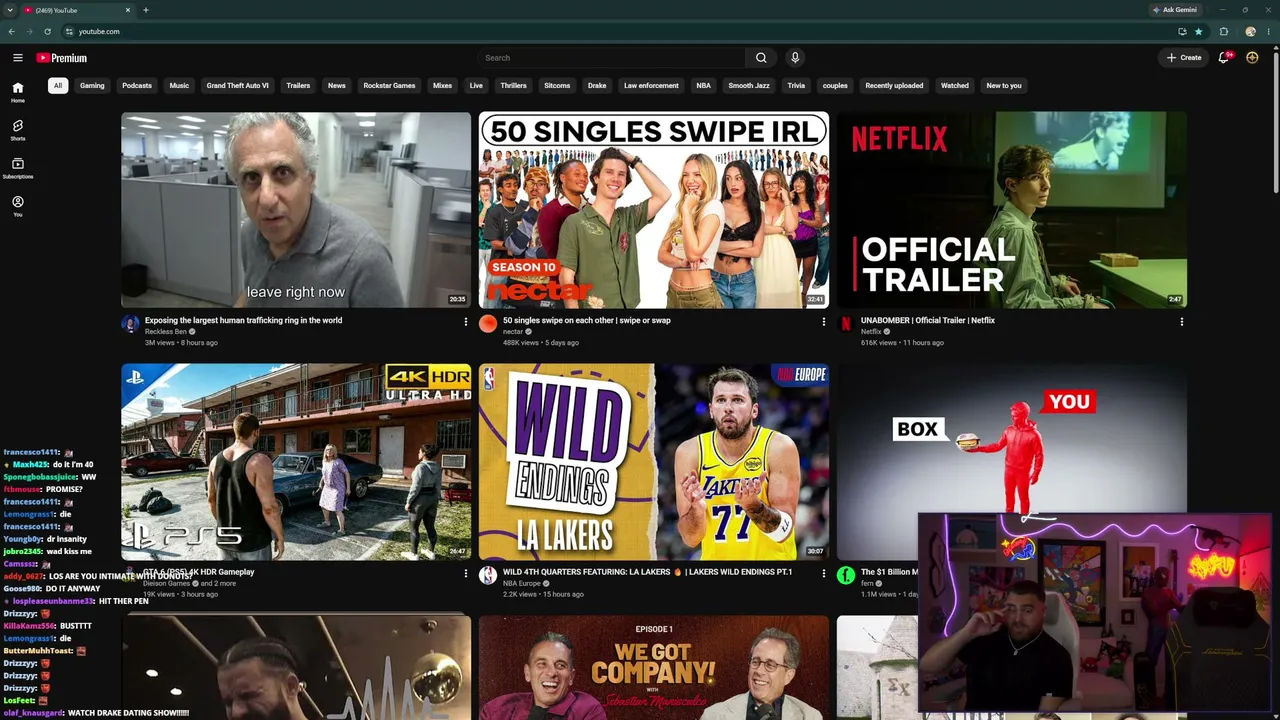Image resolution: width=1280 pixels, height=720 pixels.
Task: Open the browser extensions puzzle icon
Action: pyautogui.click(x=1224, y=31)
